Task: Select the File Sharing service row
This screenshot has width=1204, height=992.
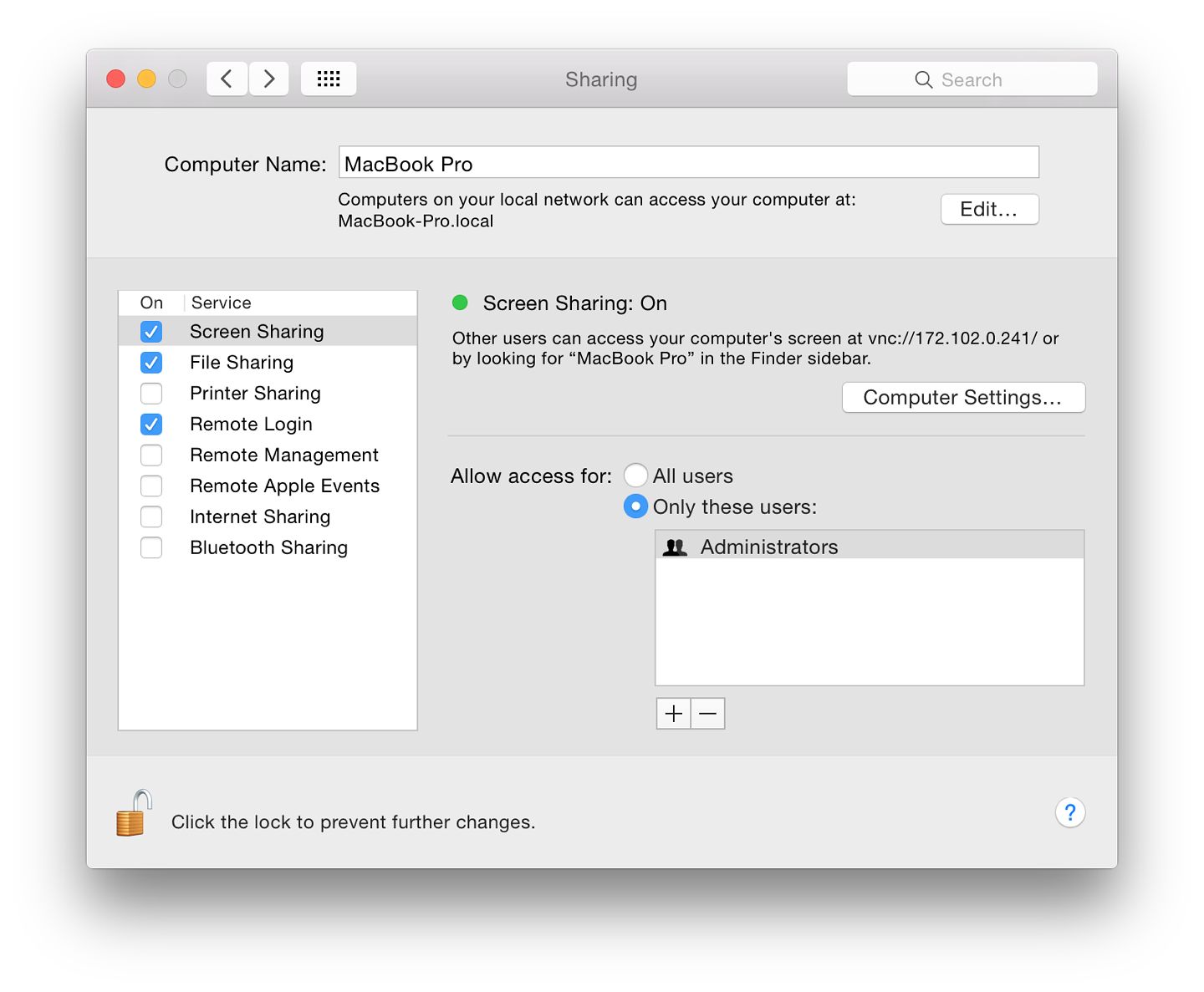Action: pyautogui.click(x=268, y=363)
